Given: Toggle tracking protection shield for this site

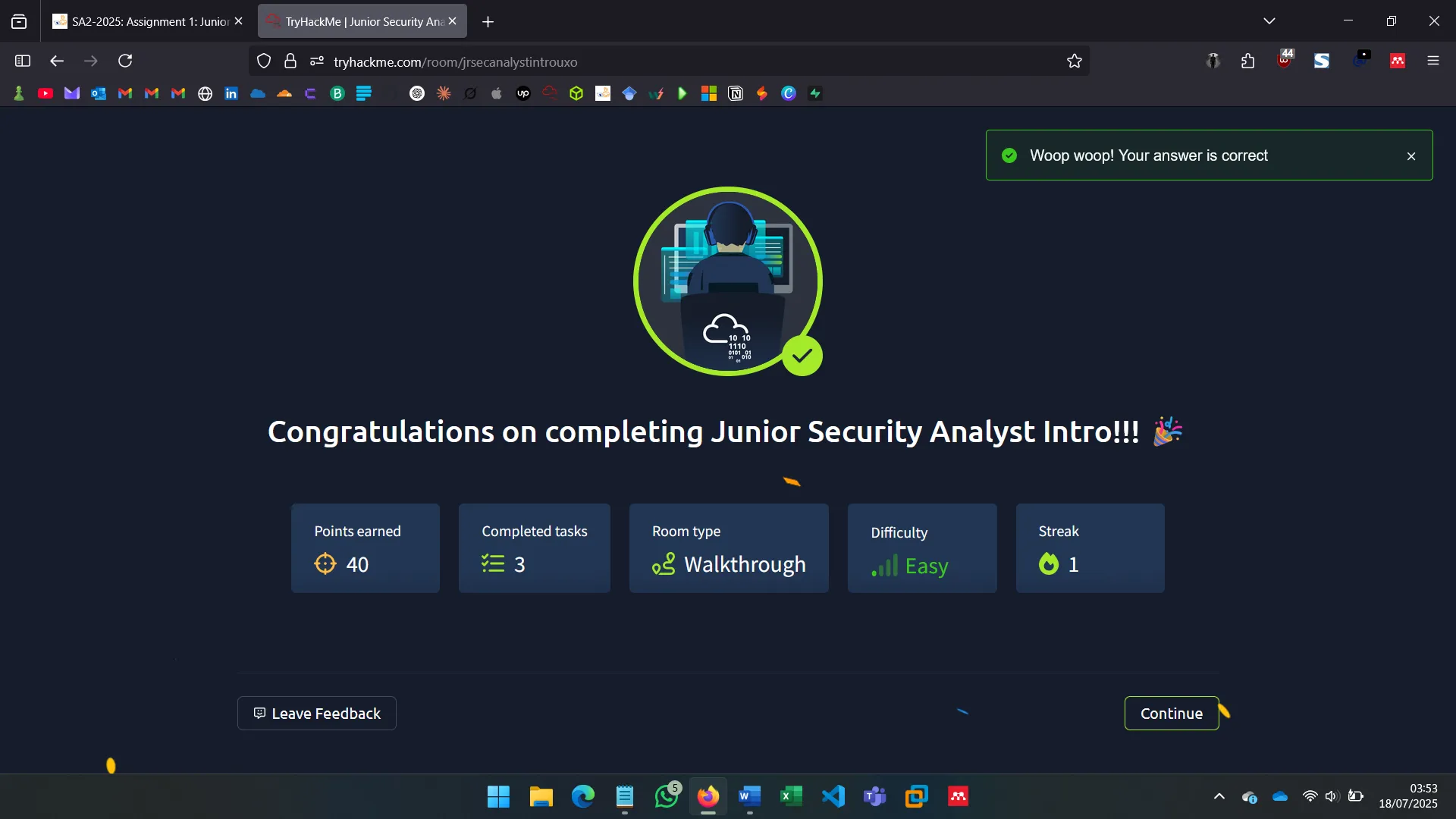Looking at the screenshot, I should 263,61.
